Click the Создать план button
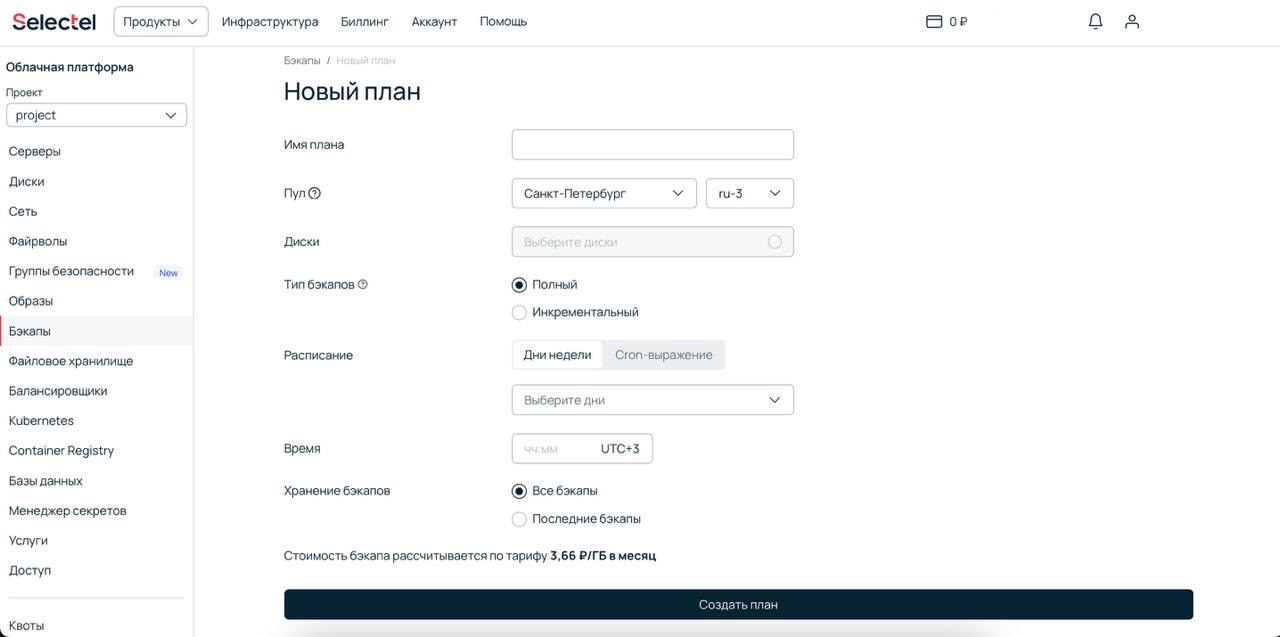1280x637 pixels. [x=738, y=604]
